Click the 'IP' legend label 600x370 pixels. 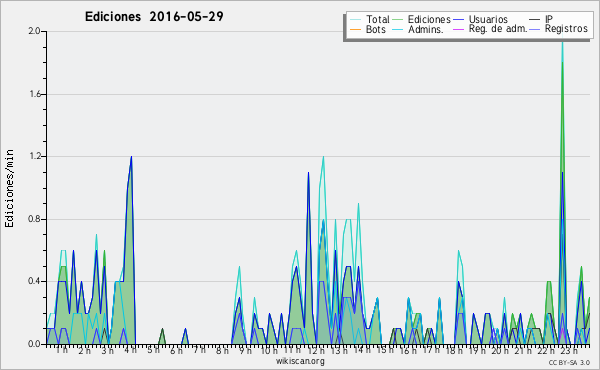[549, 19]
